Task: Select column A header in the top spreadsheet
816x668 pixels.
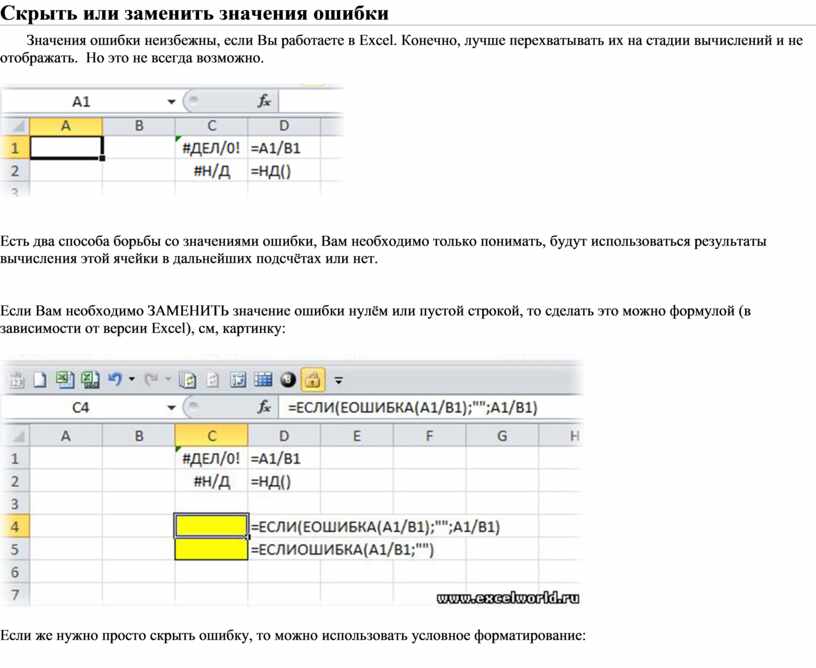Action: 66,126
